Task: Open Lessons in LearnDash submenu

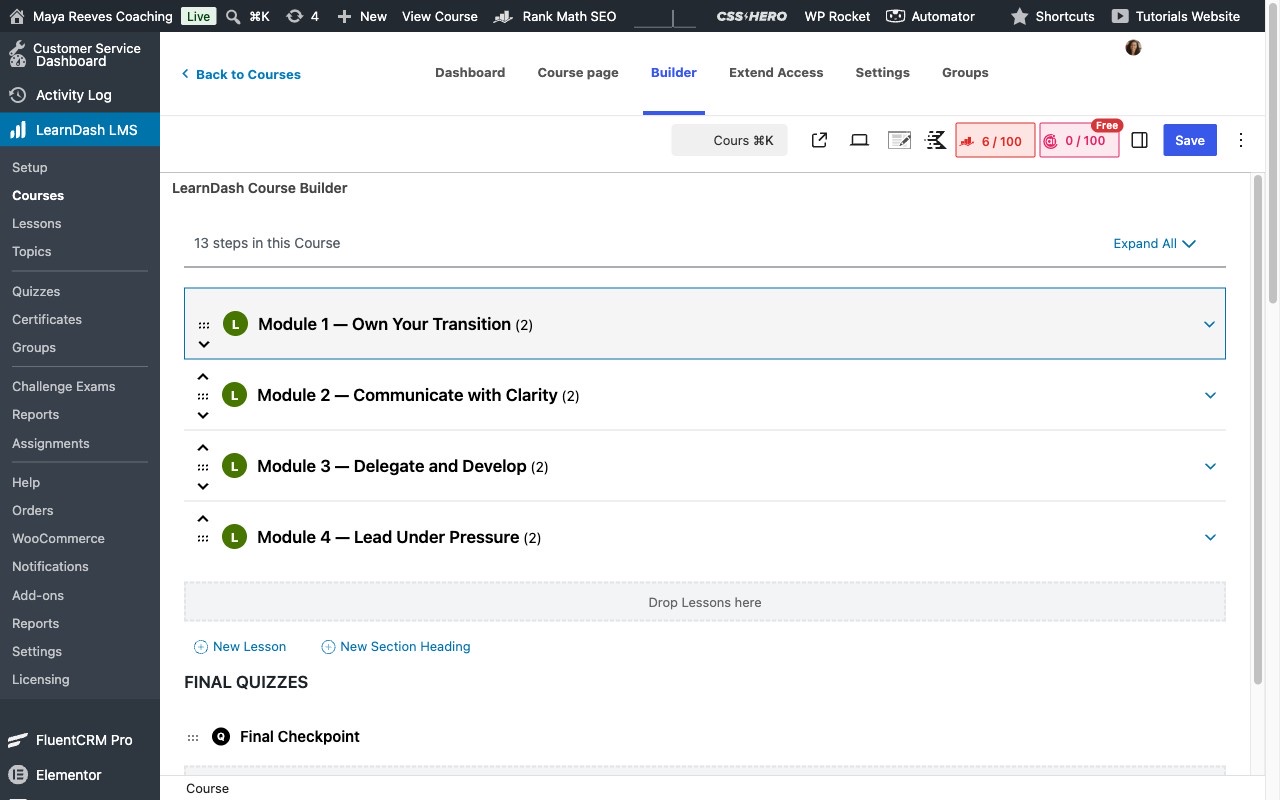Action: pyautogui.click(x=37, y=223)
